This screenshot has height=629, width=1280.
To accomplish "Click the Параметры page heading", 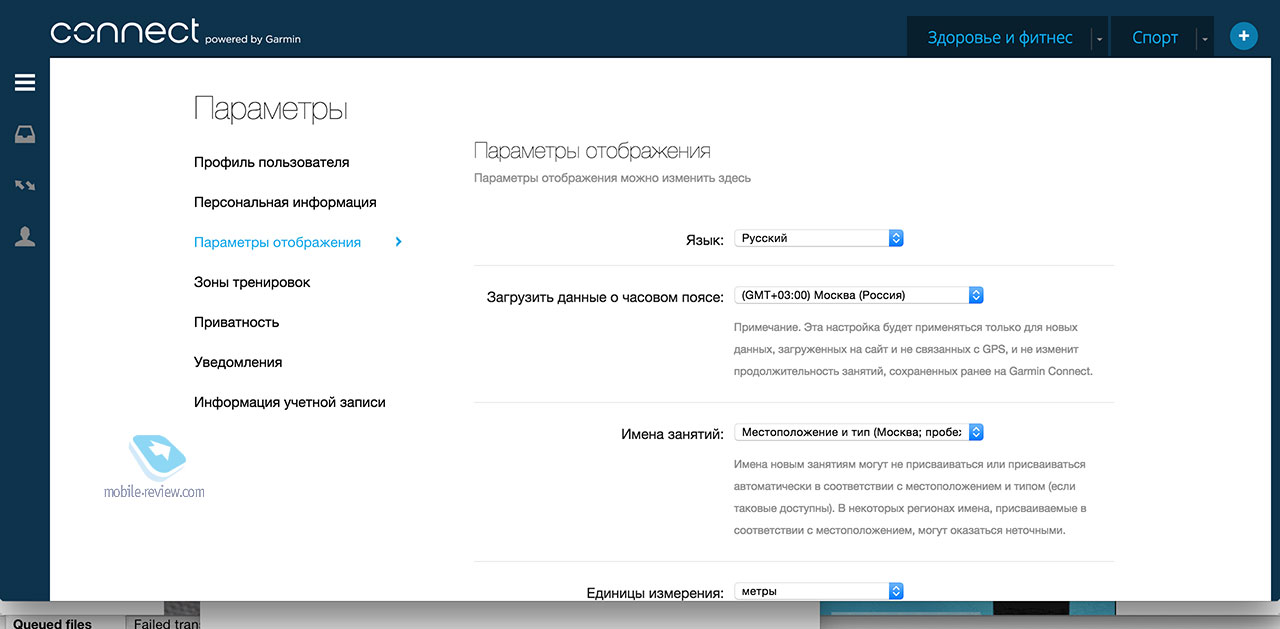I will point(270,109).
